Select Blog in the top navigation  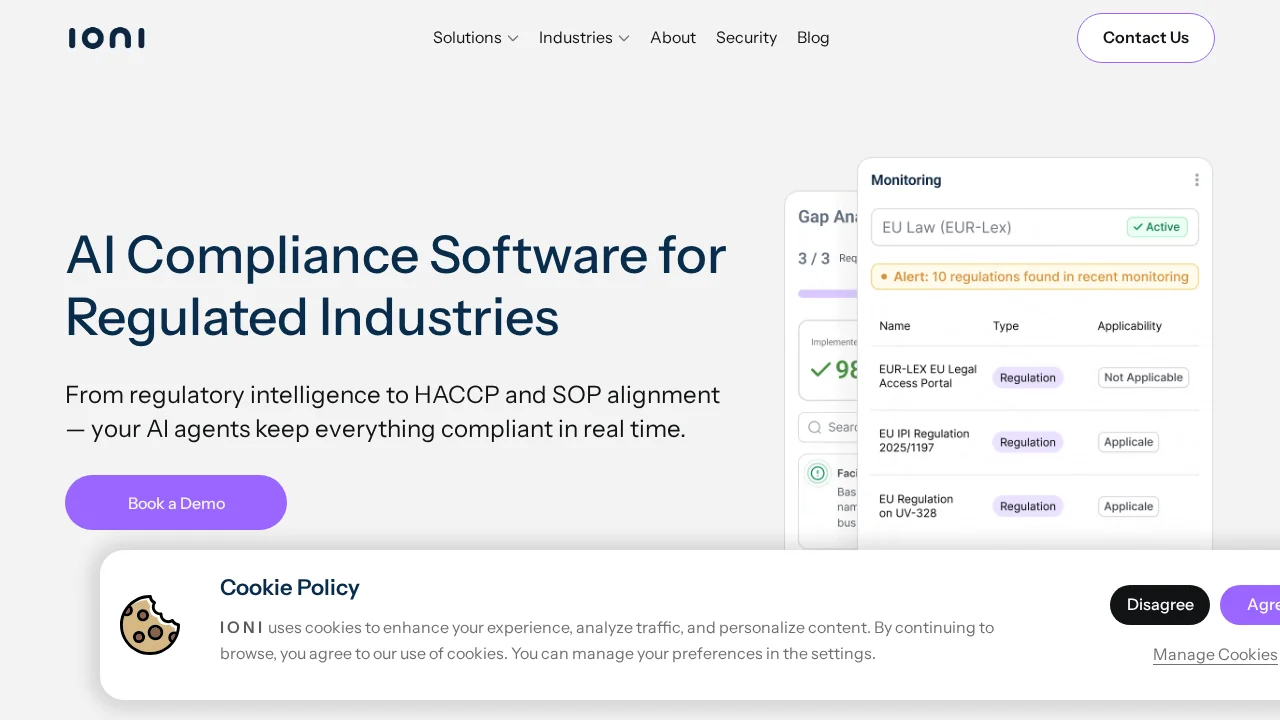click(x=813, y=37)
